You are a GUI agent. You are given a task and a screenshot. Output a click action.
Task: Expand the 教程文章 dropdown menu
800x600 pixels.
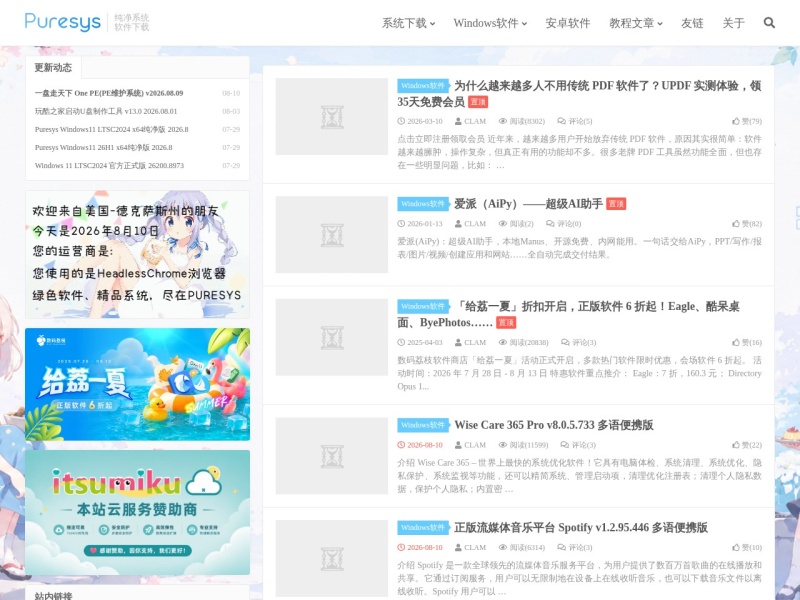click(x=636, y=23)
